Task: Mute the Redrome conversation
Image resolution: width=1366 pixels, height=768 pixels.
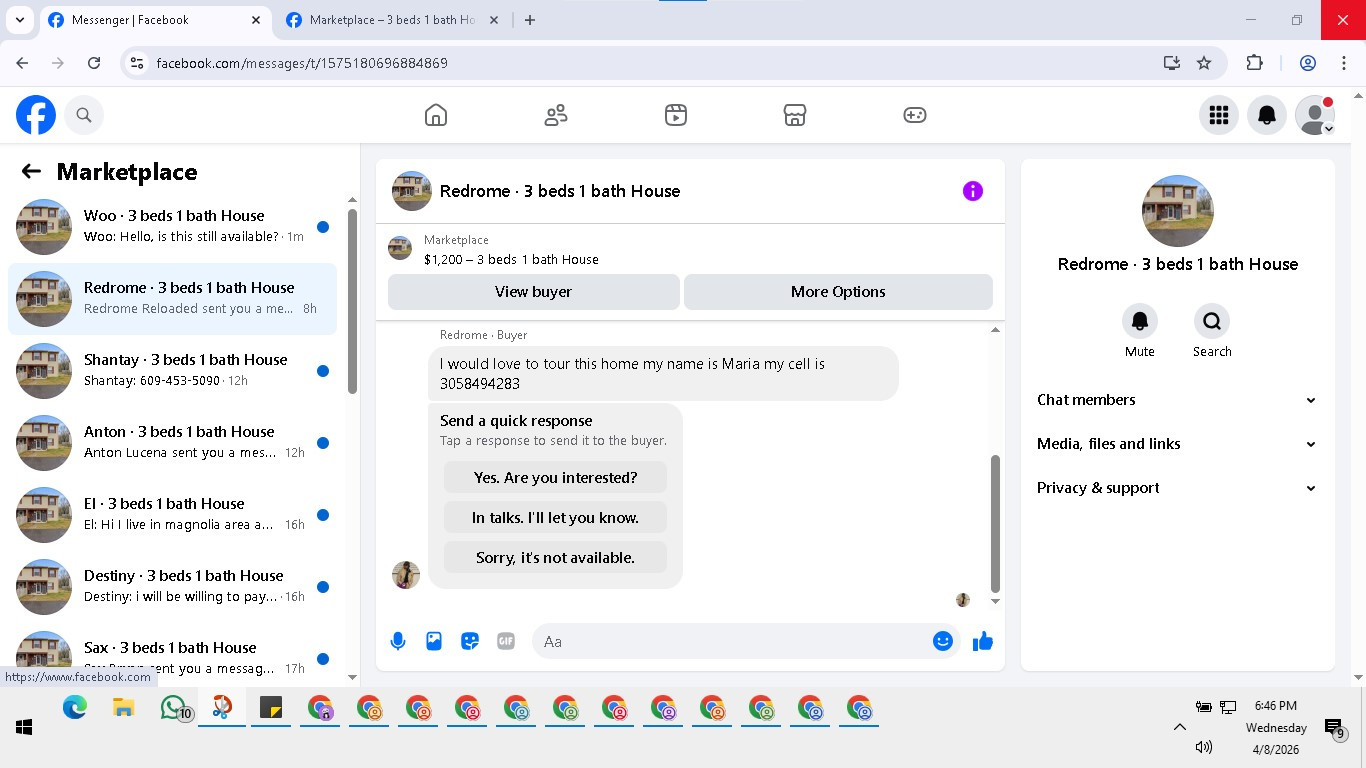Action: point(1140,321)
